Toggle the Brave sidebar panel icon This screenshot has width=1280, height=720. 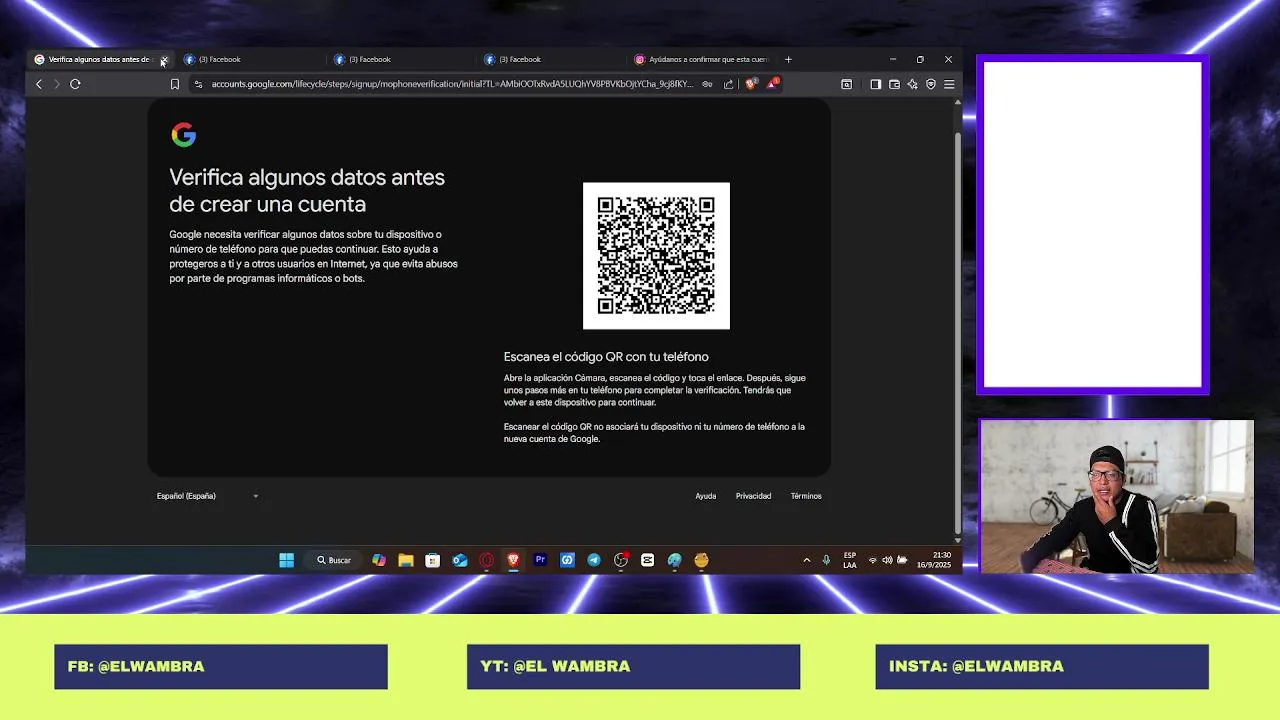click(876, 84)
